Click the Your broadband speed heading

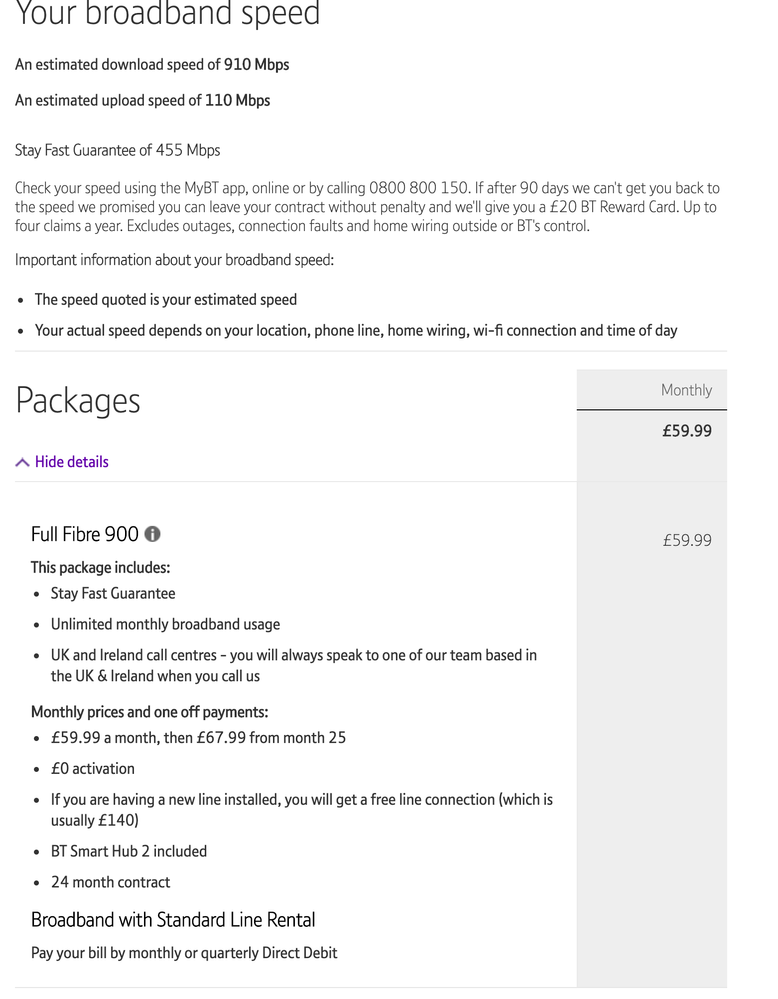167,15
